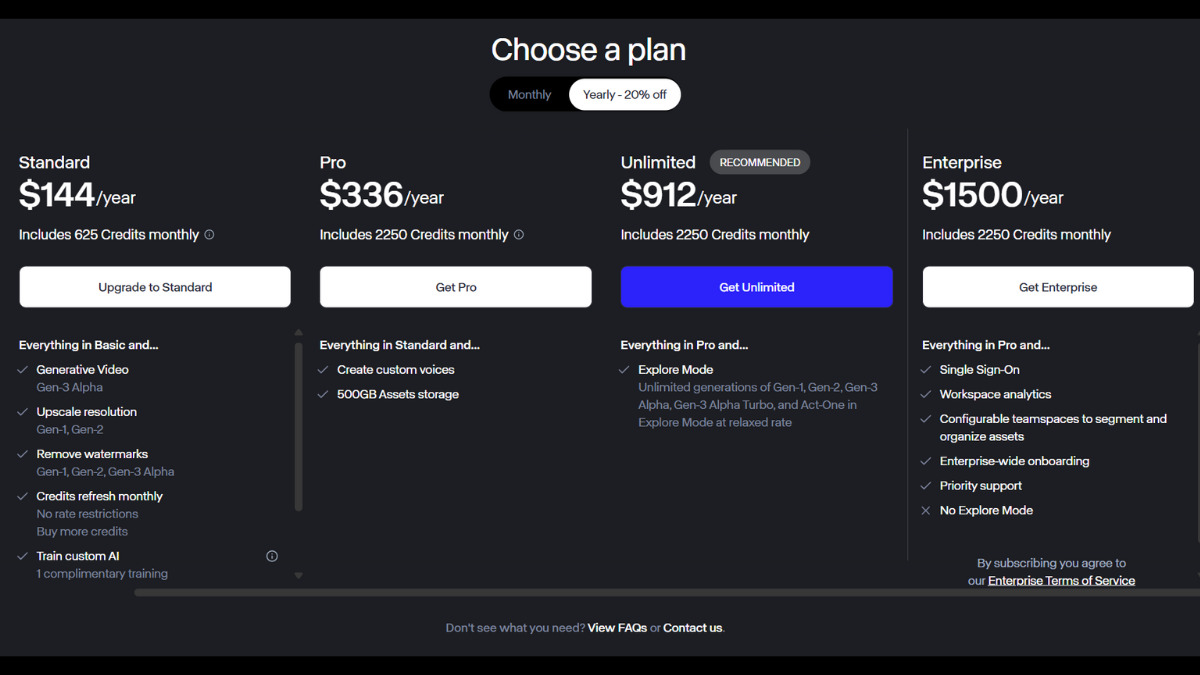This screenshot has width=1200, height=675.
Task: Click the horizontal scrollbar below the plans
Action: pos(667,592)
